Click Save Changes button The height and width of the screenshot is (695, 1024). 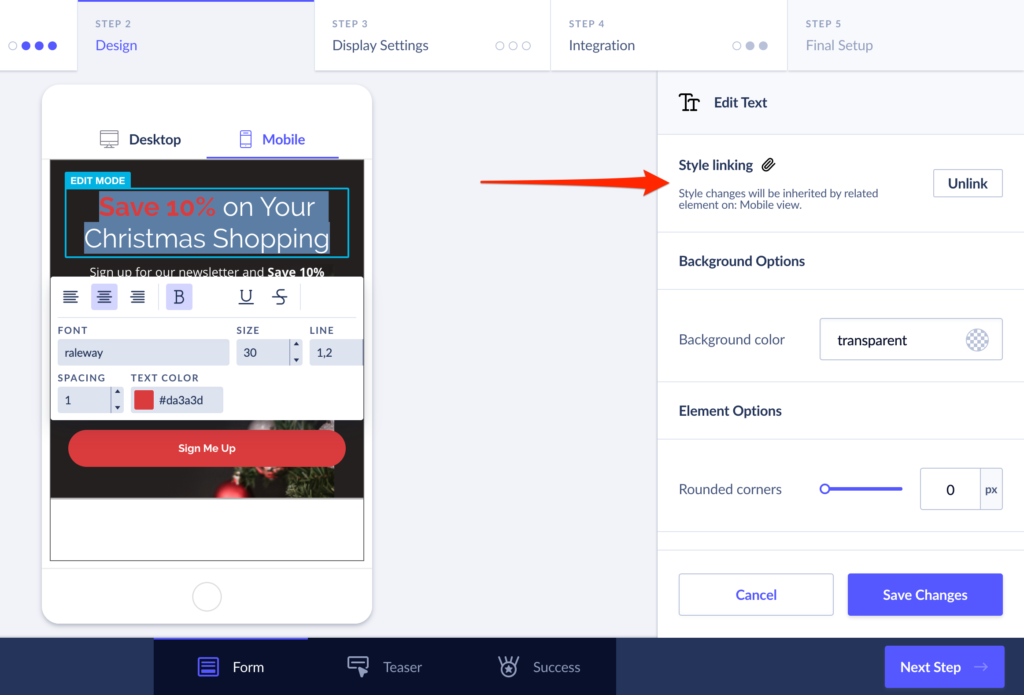point(924,595)
